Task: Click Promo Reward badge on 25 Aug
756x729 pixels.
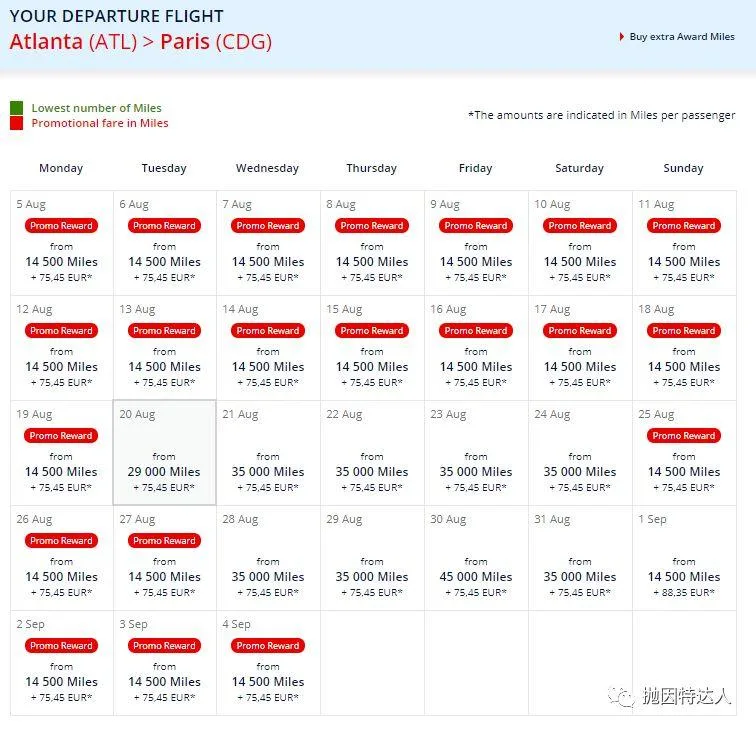Action: (684, 436)
